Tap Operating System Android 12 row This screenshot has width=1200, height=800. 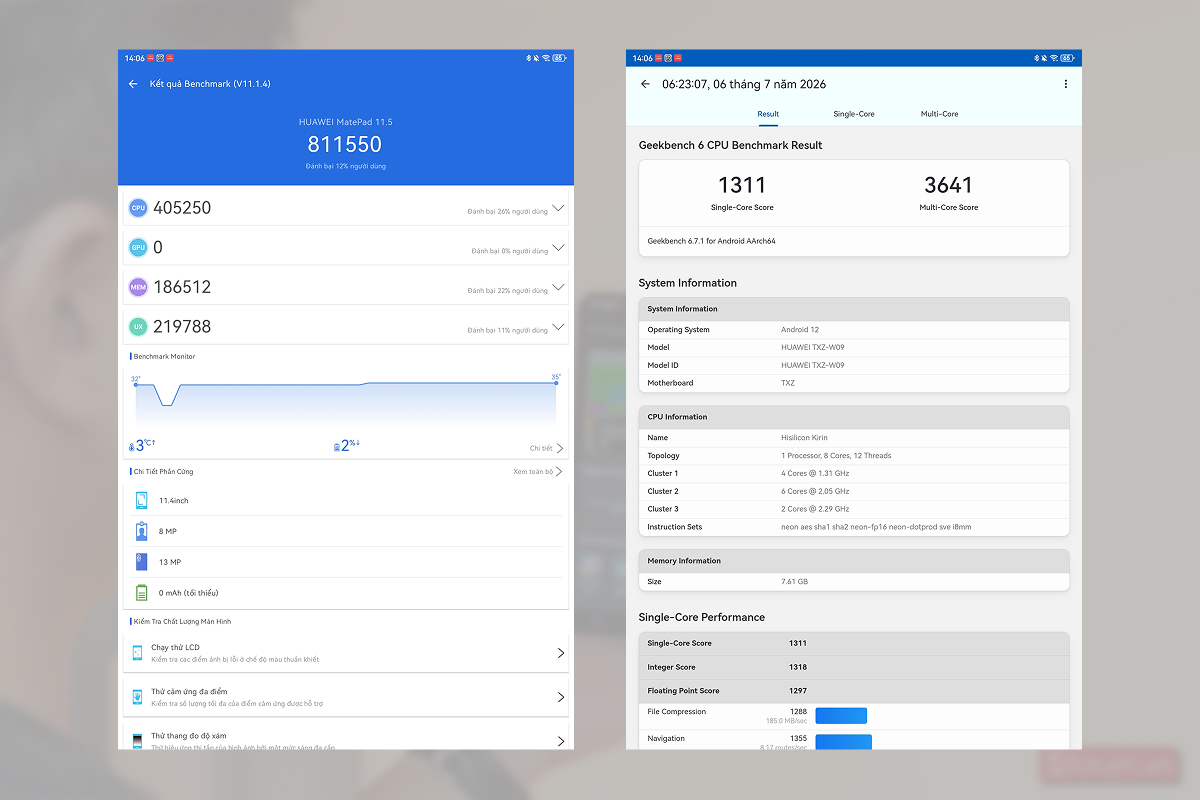854,329
